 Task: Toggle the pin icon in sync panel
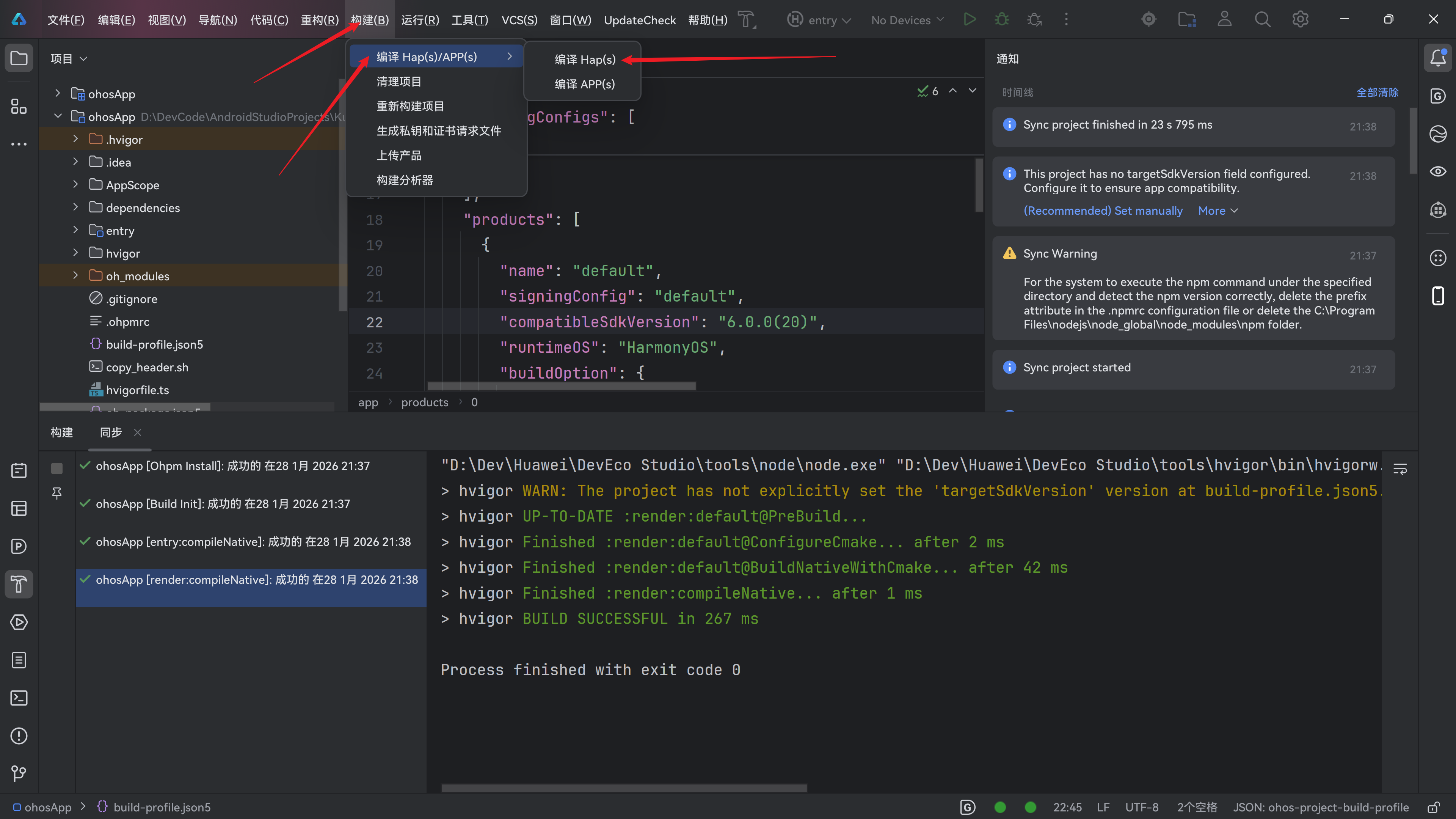tap(56, 493)
